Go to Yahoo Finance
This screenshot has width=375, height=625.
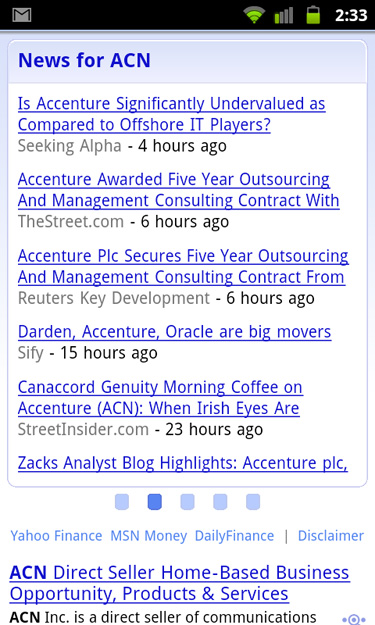coord(56,536)
